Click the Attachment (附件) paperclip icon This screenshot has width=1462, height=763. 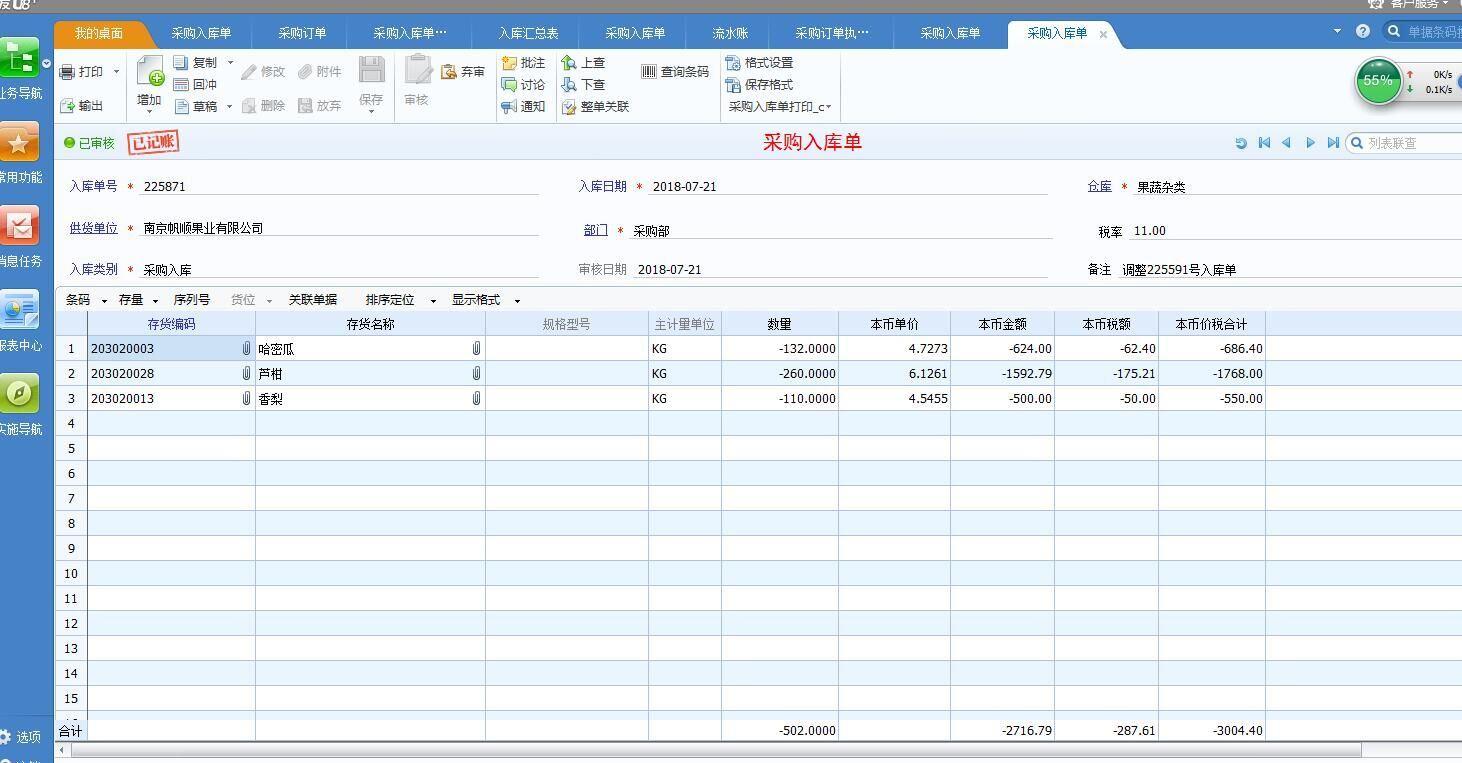click(x=305, y=72)
